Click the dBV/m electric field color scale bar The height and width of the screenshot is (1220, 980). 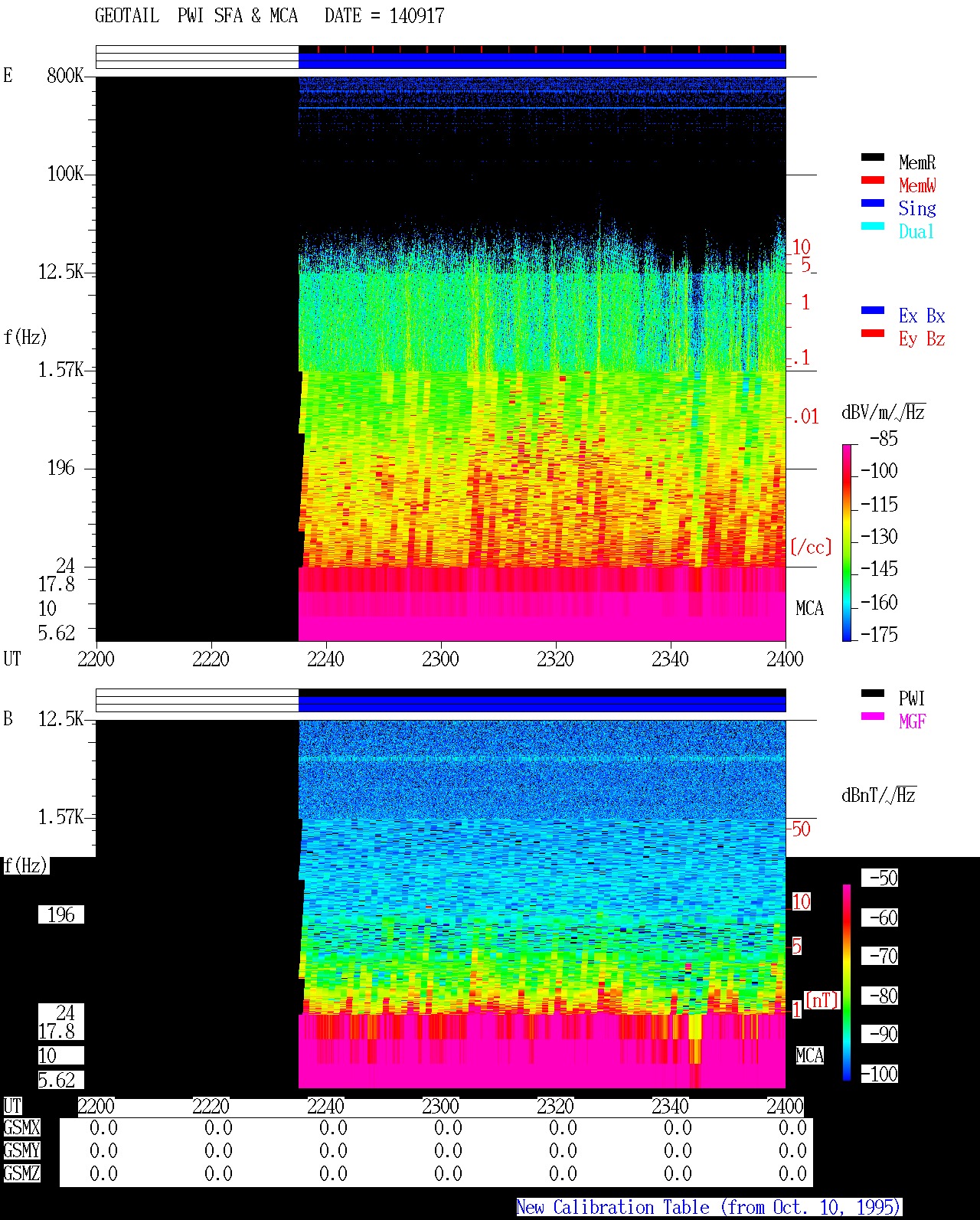(846, 542)
